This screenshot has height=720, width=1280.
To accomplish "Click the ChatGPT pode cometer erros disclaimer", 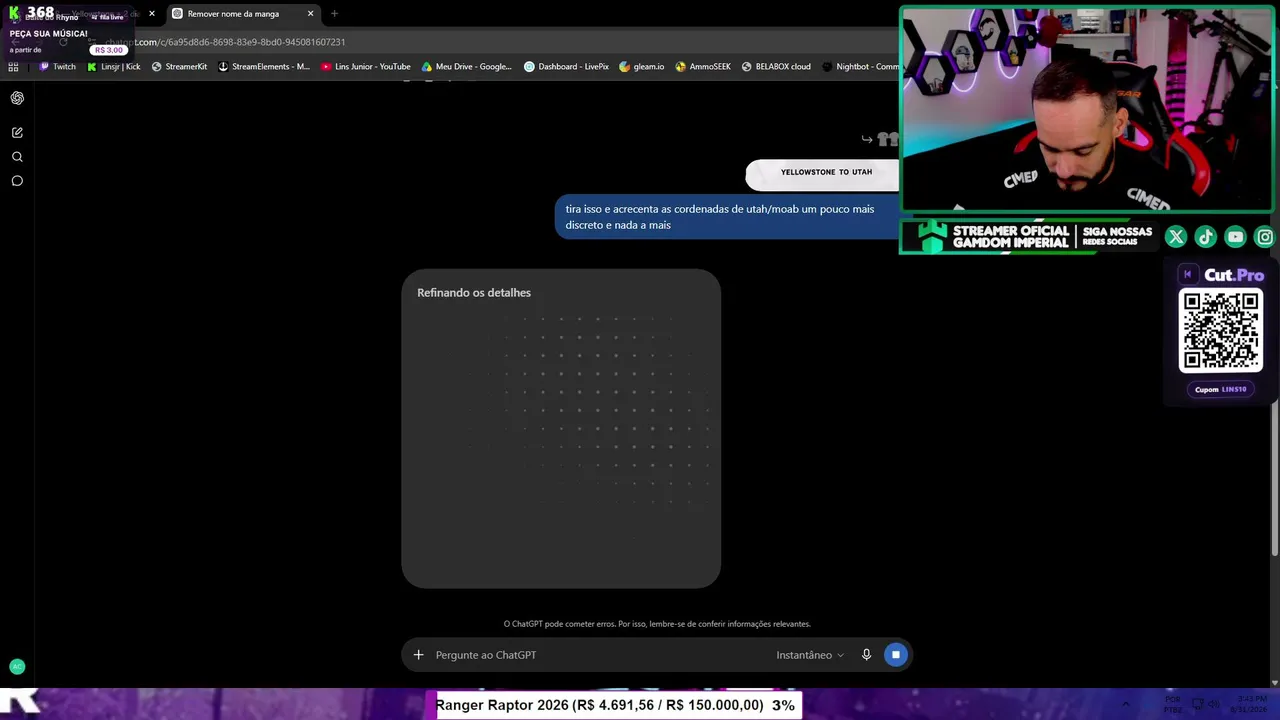I will [x=657, y=624].
